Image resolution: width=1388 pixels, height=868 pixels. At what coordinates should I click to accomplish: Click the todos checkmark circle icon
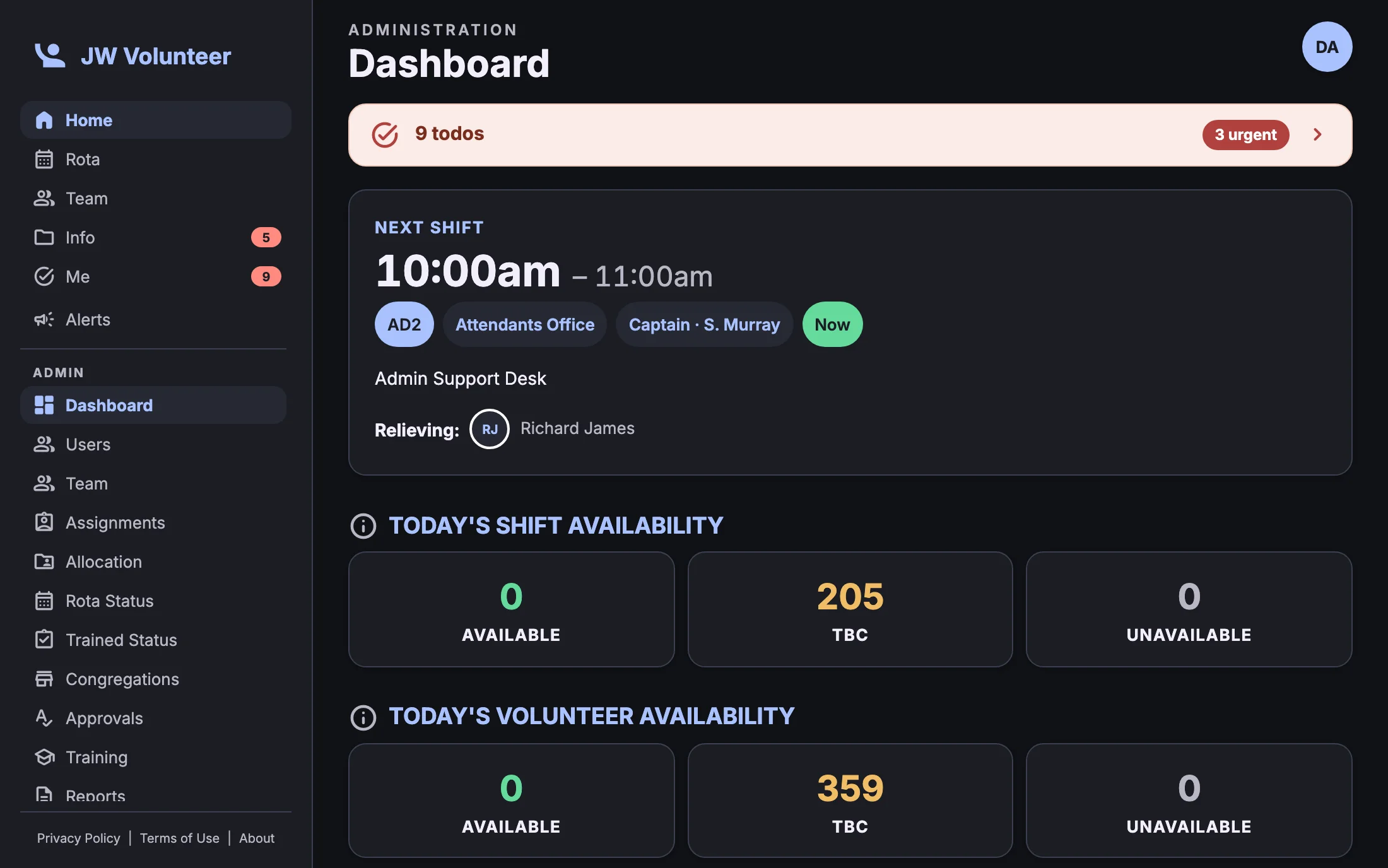[x=385, y=134]
